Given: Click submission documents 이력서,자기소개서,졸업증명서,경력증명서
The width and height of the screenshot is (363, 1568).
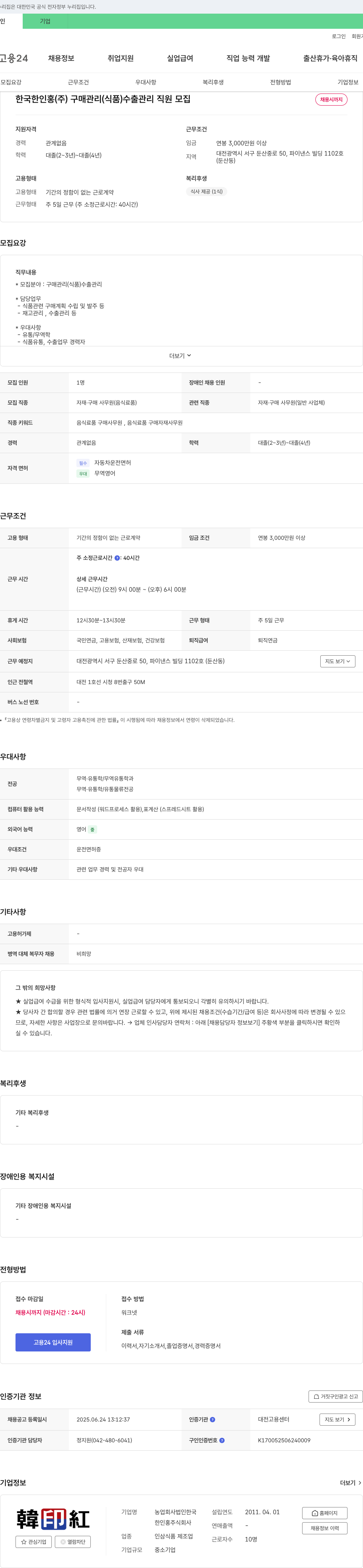Looking at the screenshot, I should [x=171, y=1346].
